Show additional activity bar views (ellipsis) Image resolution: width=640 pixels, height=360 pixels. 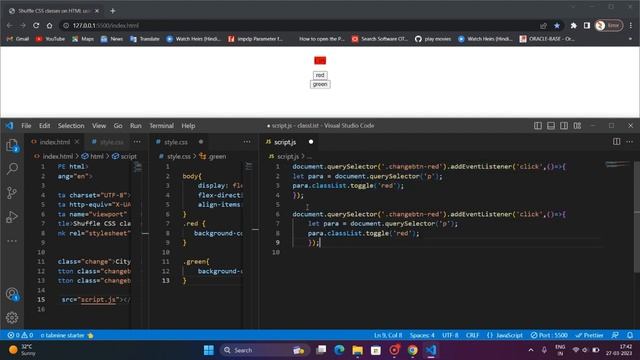pyautogui.click(x=12, y=241)
